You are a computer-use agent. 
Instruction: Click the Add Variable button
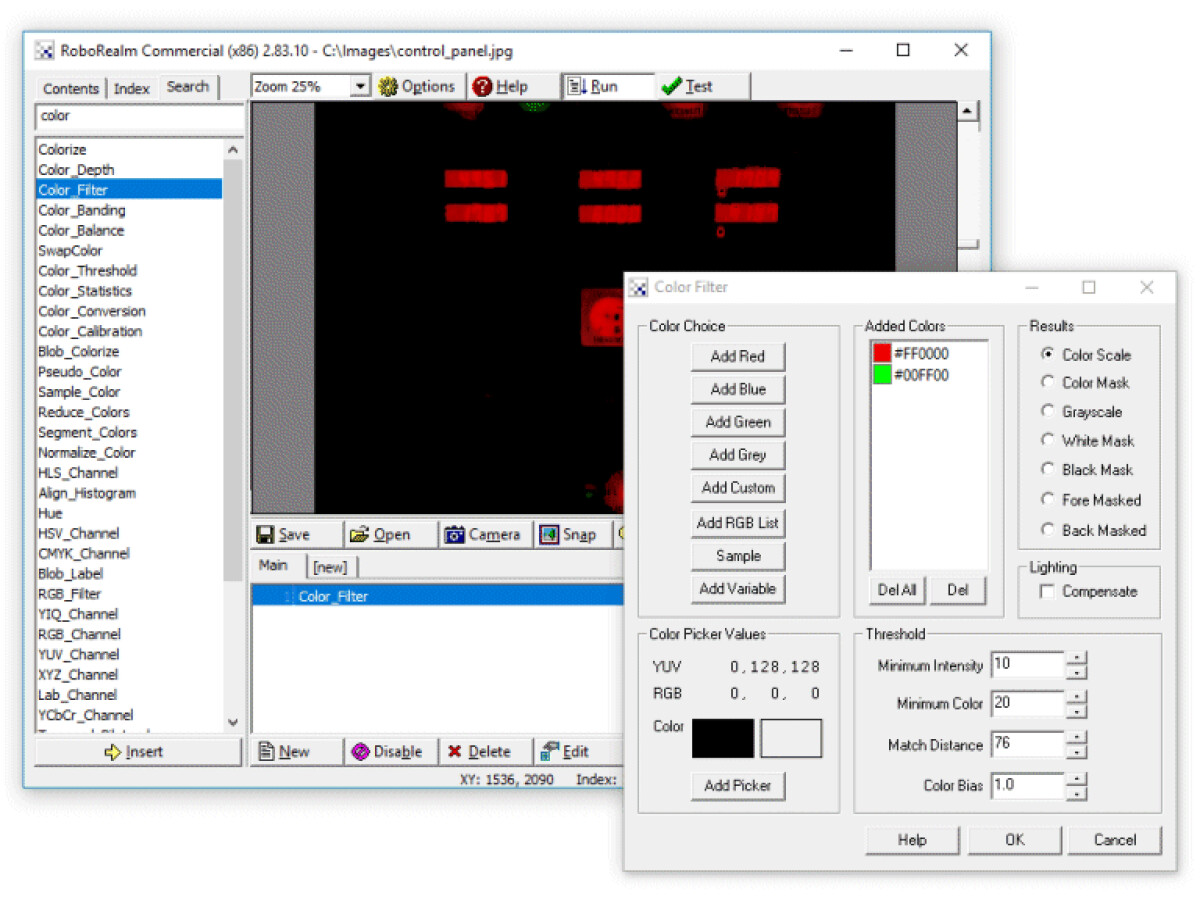(x=738, y=589)
